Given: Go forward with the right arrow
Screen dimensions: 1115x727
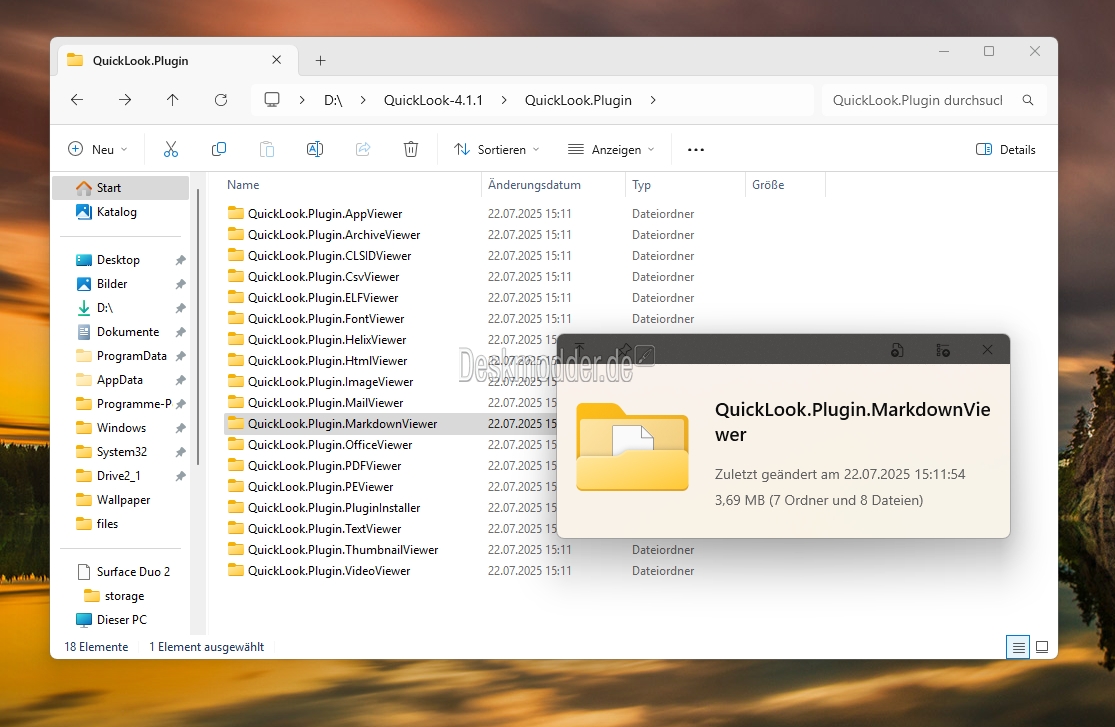Looking at the screenshot, I should [x=125, y=100].
